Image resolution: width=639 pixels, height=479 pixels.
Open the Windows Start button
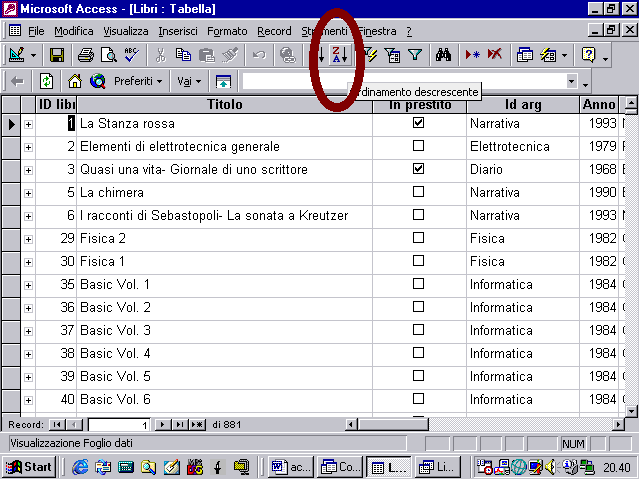coord(29,467)
